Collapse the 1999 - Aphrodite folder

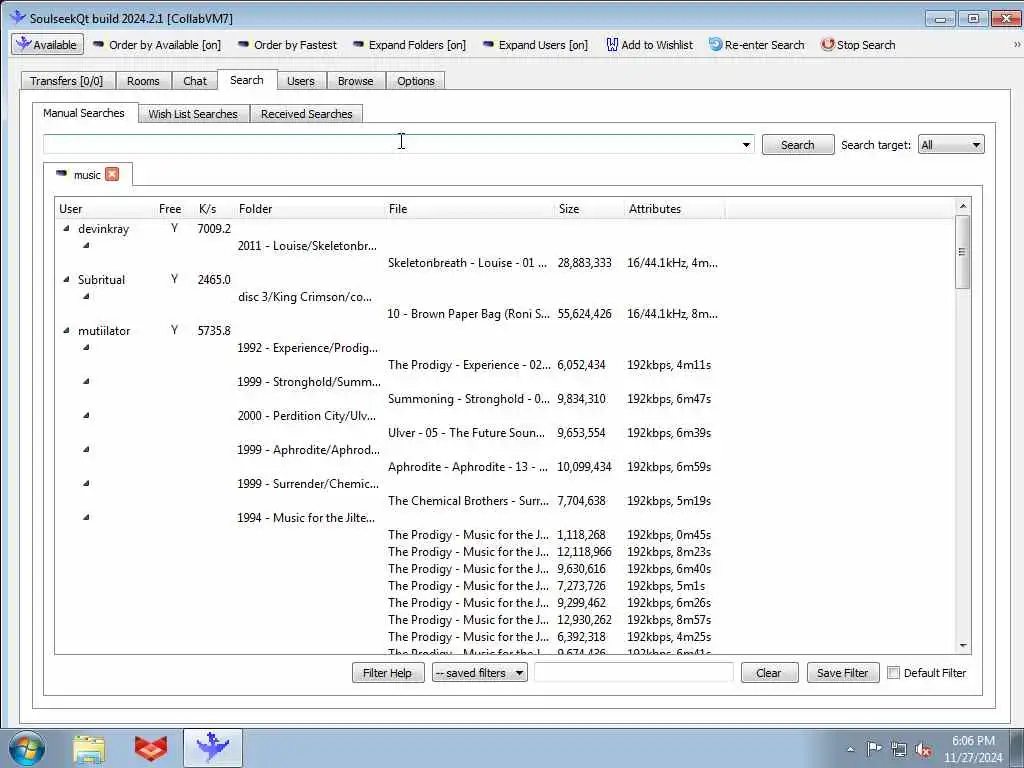point(86,449)
